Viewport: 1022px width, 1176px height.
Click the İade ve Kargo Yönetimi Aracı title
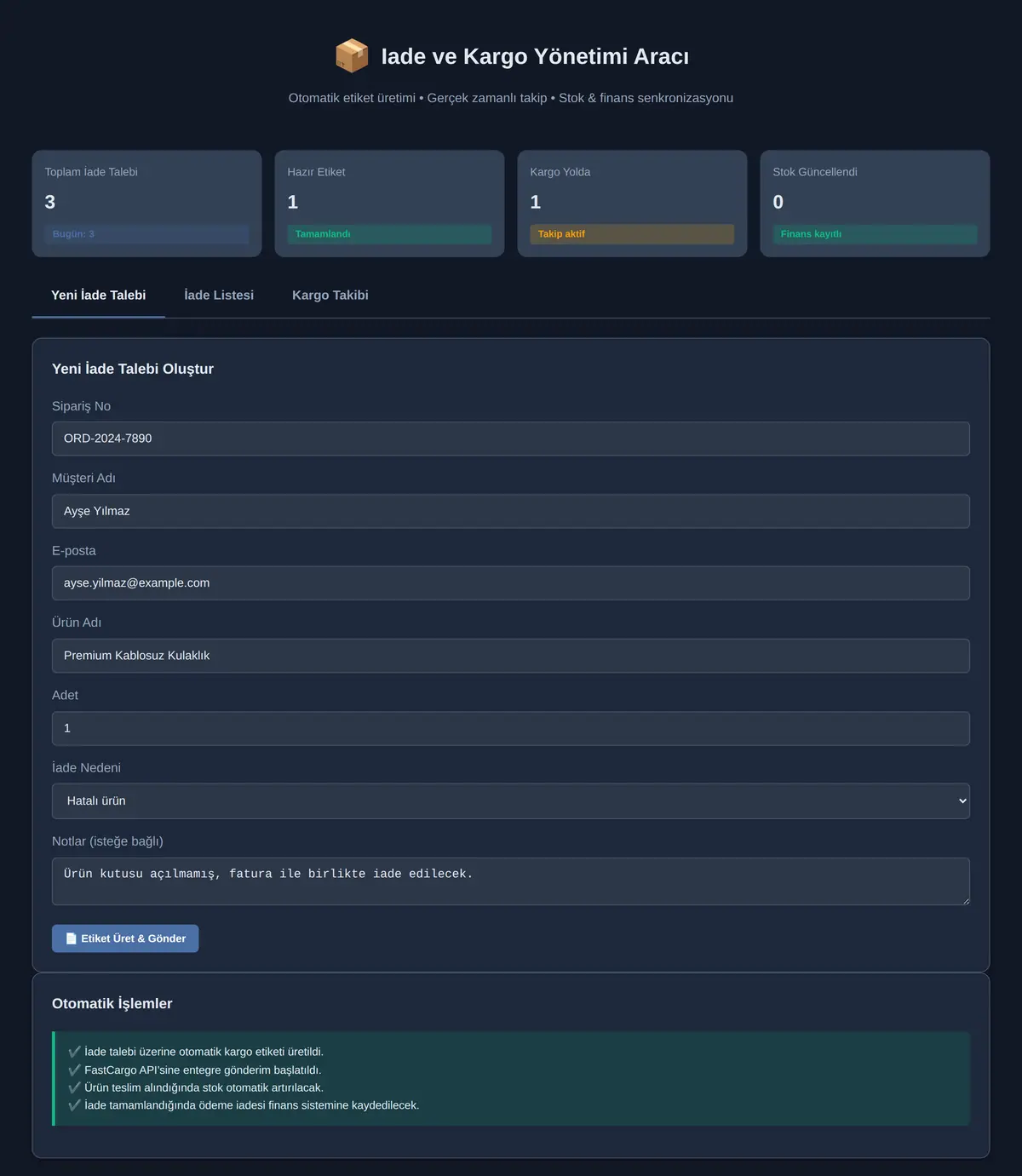point(535,56)
